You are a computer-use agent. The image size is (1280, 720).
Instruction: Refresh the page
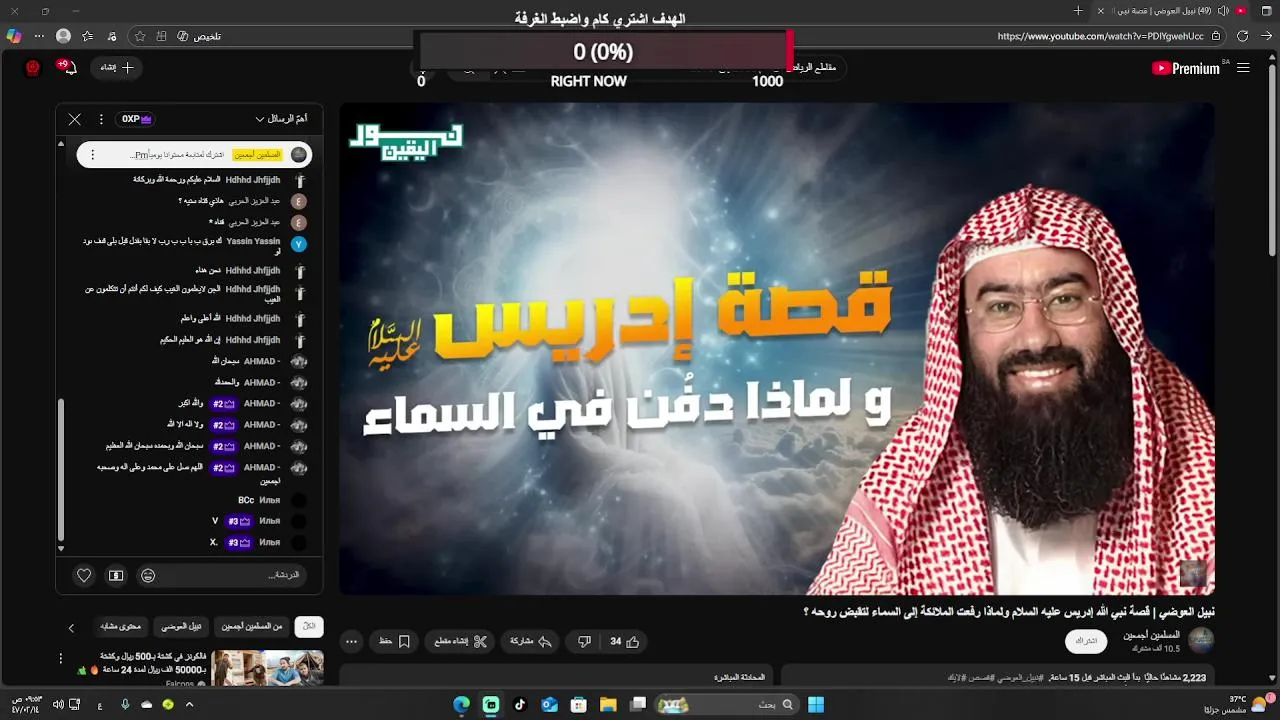coord(1243,36)
